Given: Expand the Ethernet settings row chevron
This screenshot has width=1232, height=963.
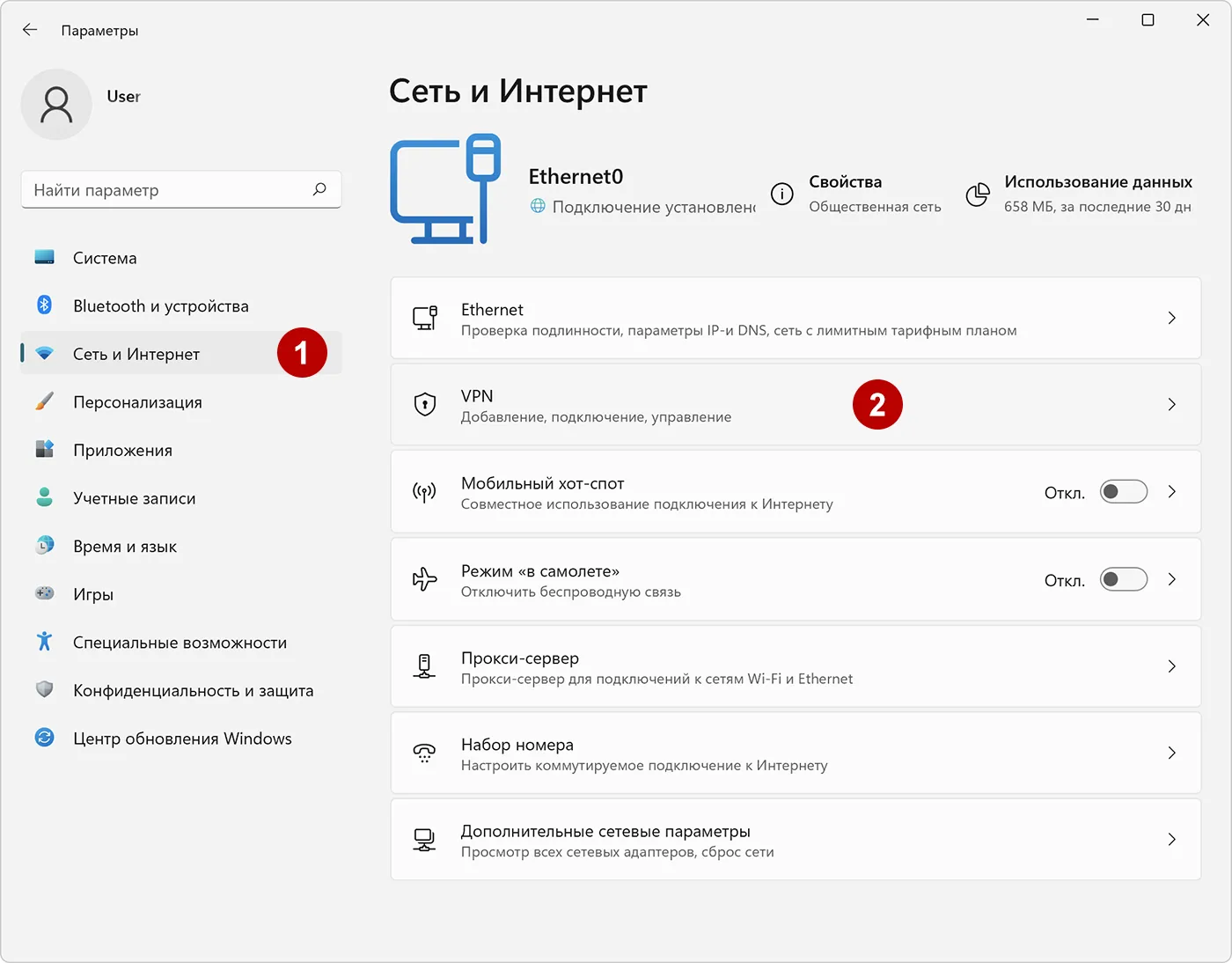Looking at the screenshot, I should [x=1171, y=318].
